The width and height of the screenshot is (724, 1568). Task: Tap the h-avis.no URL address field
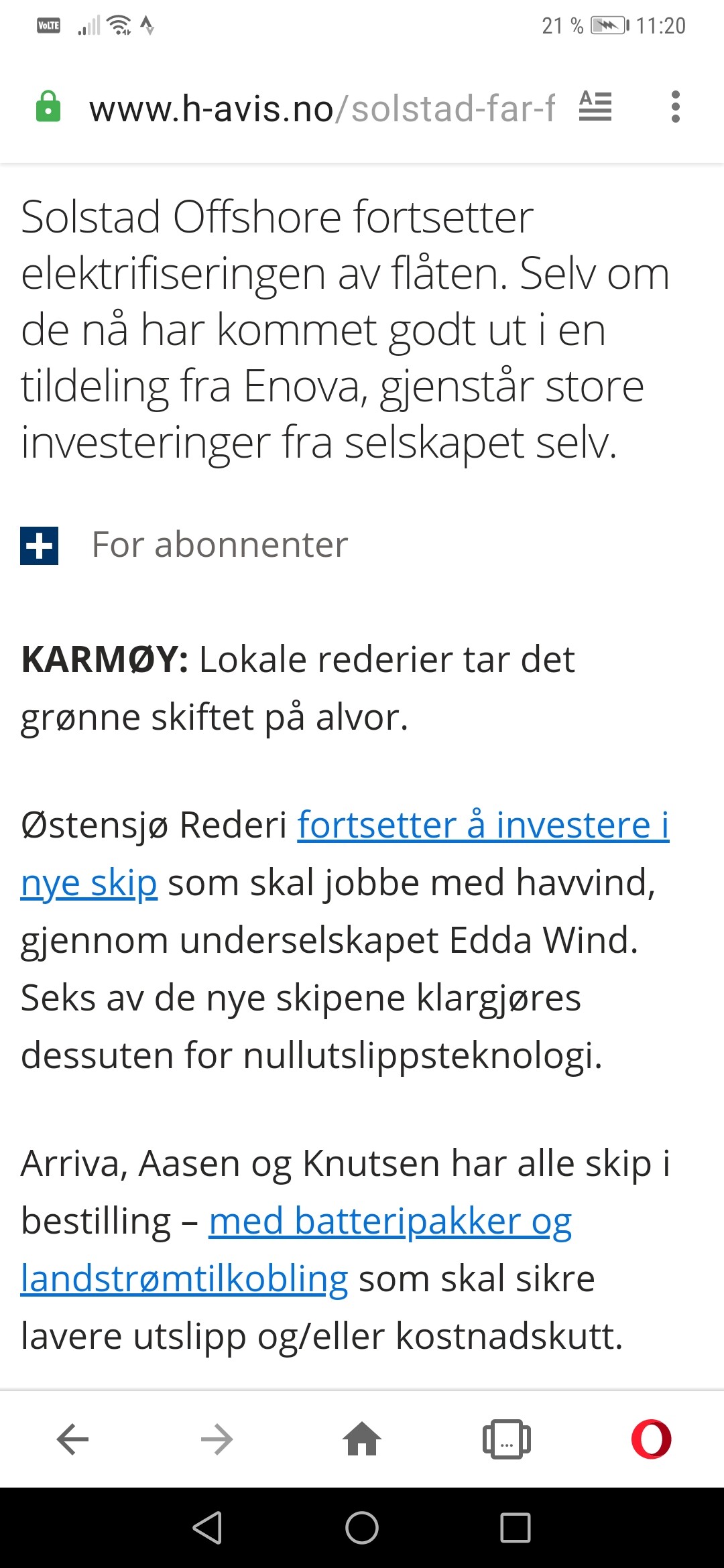coord(322,109)
